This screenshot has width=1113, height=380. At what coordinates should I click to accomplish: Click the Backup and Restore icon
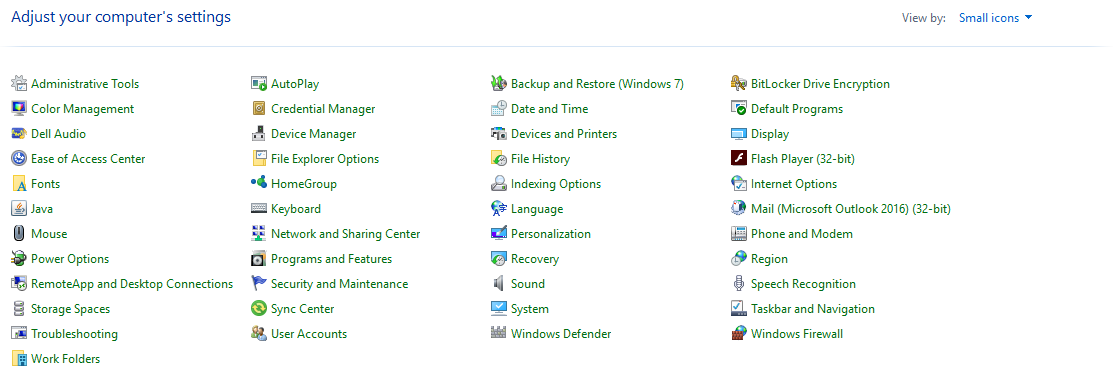coord(499,84)
